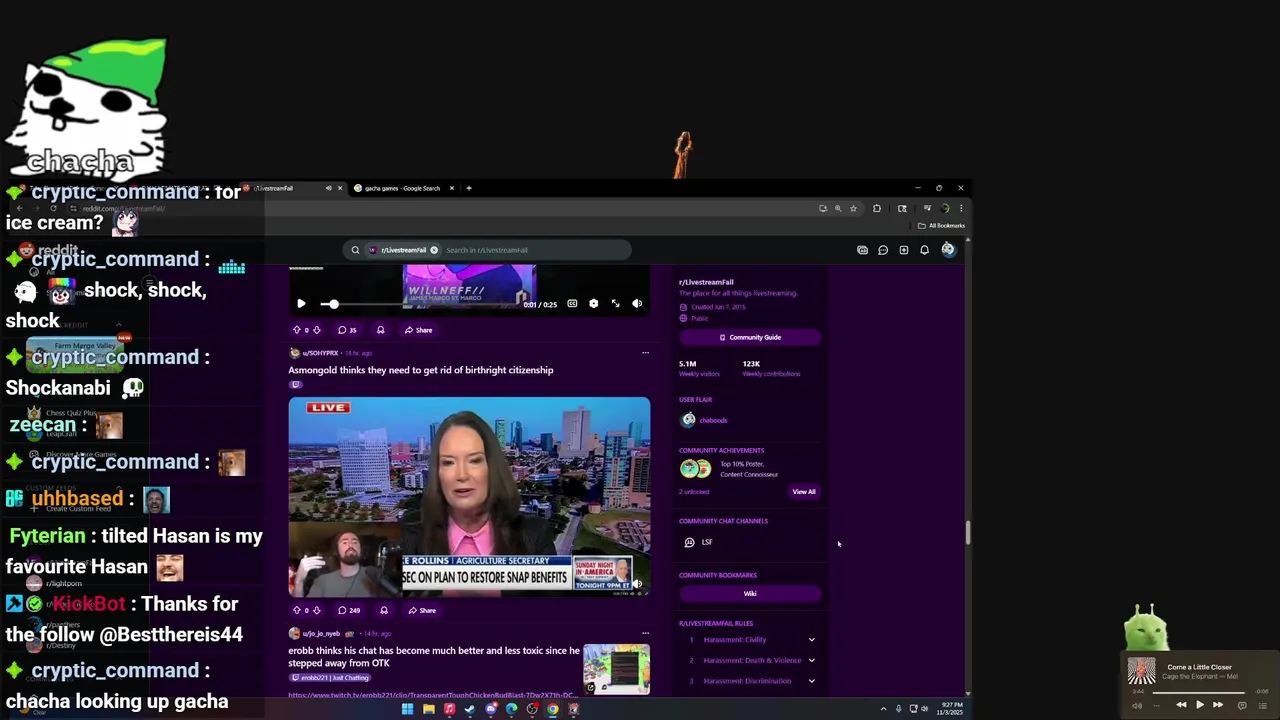
Task: Unmute the Asmongold clip sound icon
Action: tap(637, 584)
